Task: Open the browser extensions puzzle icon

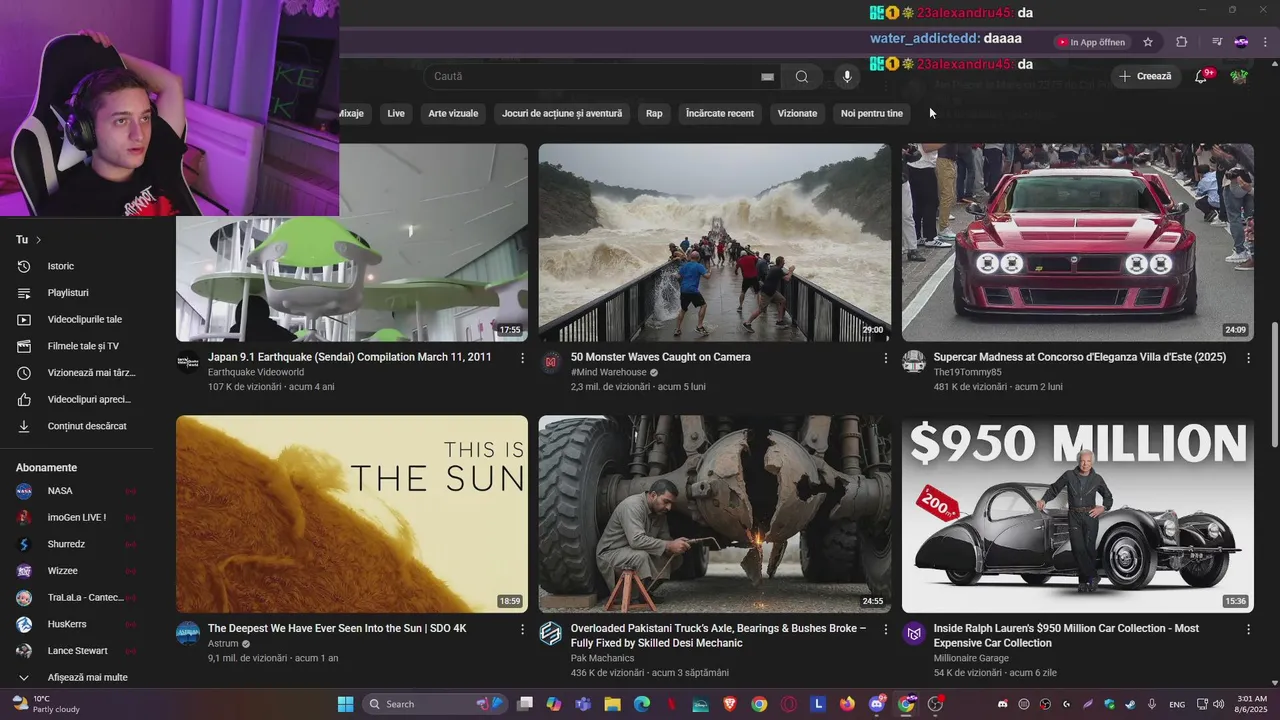Action: coord(1182,42)
